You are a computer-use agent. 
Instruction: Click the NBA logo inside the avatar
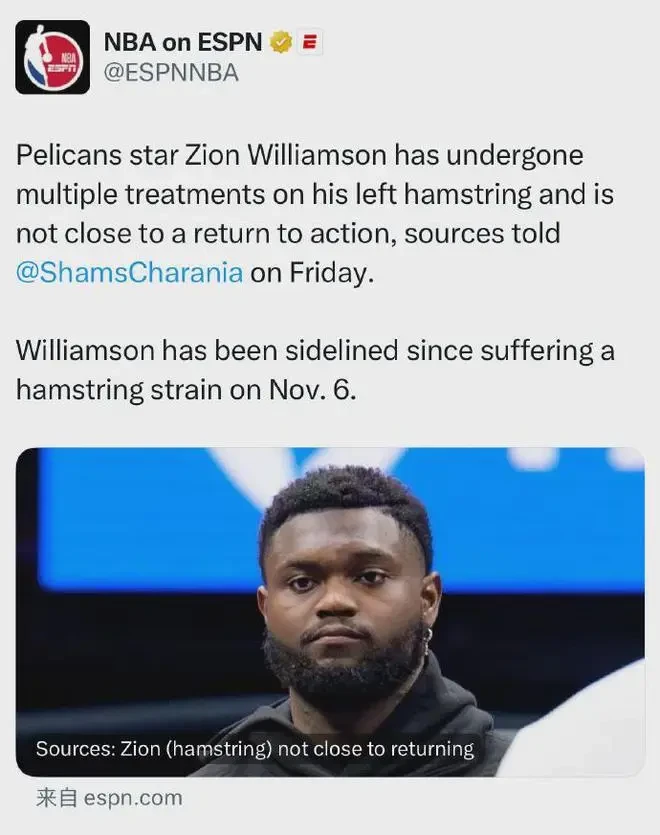tap(52, 57)
